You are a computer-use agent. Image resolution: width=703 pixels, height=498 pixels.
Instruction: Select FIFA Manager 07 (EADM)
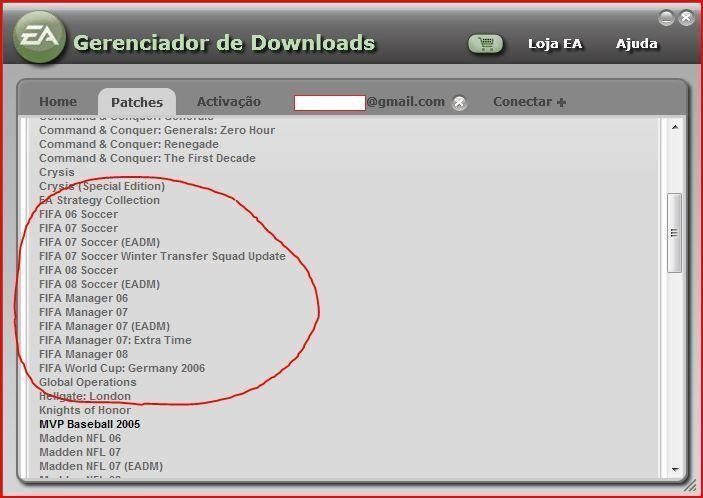tap(104, 326)
